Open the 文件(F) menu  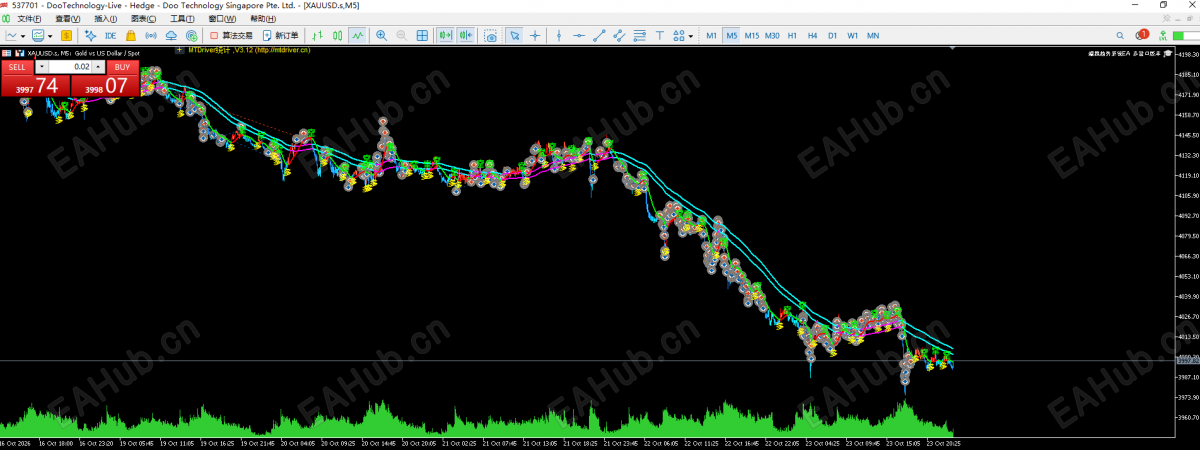coord(29,19)
